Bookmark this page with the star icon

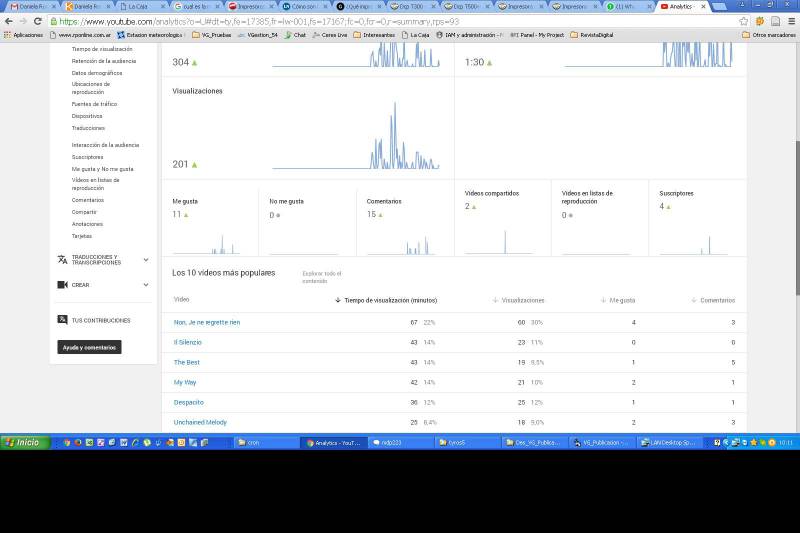tap(743, 21)
